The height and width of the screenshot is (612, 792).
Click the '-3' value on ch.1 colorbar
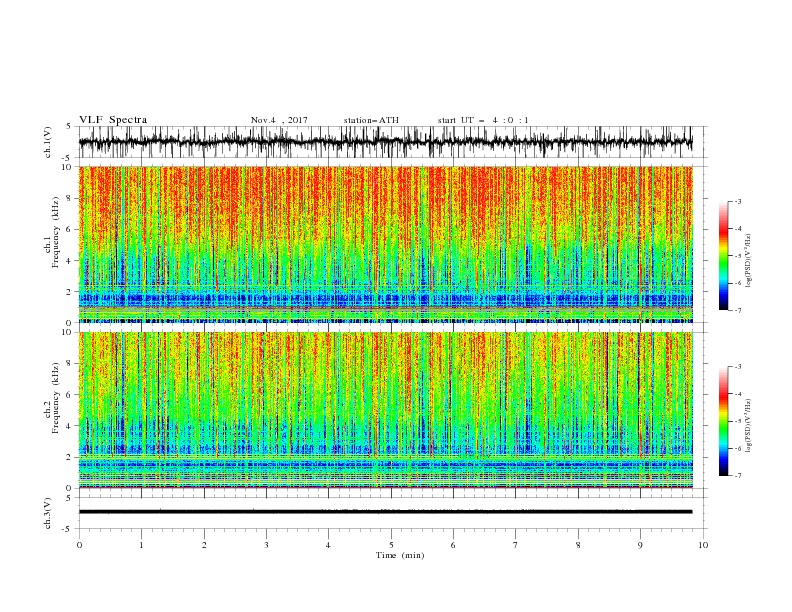point(737,201)
